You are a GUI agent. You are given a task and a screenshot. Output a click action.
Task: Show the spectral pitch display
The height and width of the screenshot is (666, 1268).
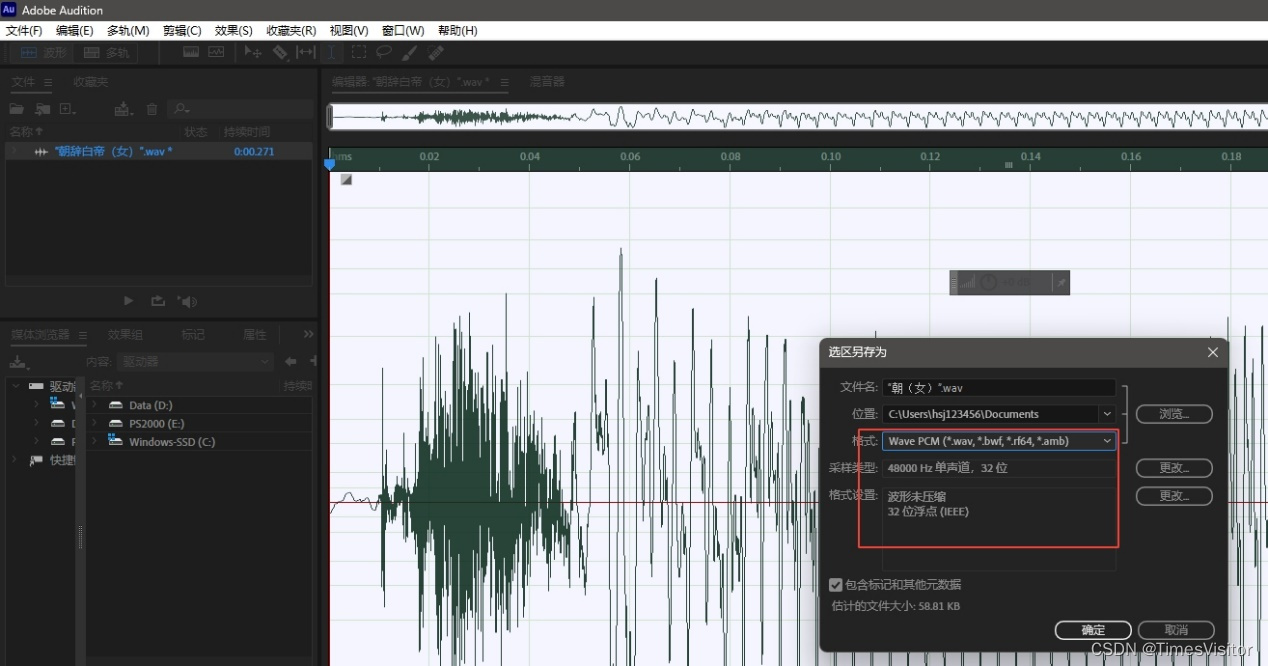[216, 52]
